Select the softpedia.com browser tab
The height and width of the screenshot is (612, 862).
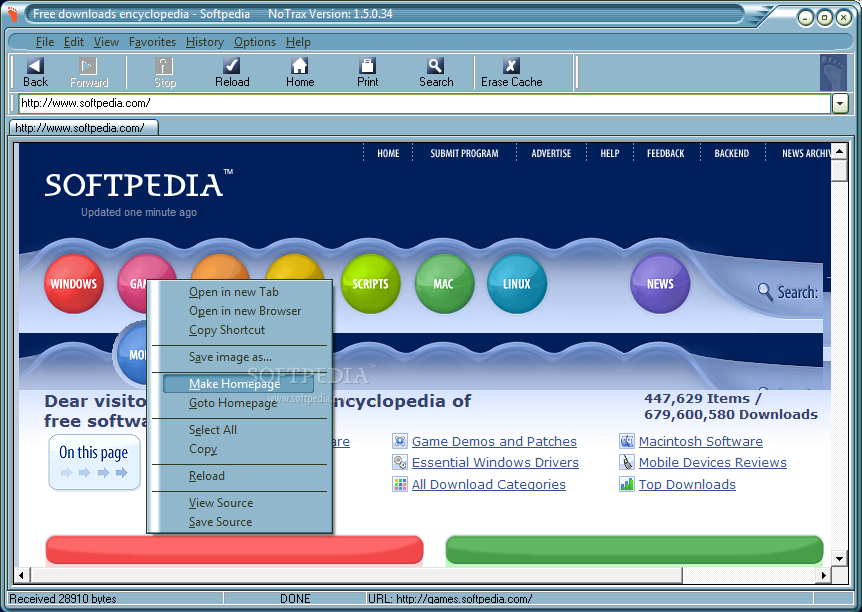coord(84,128)
